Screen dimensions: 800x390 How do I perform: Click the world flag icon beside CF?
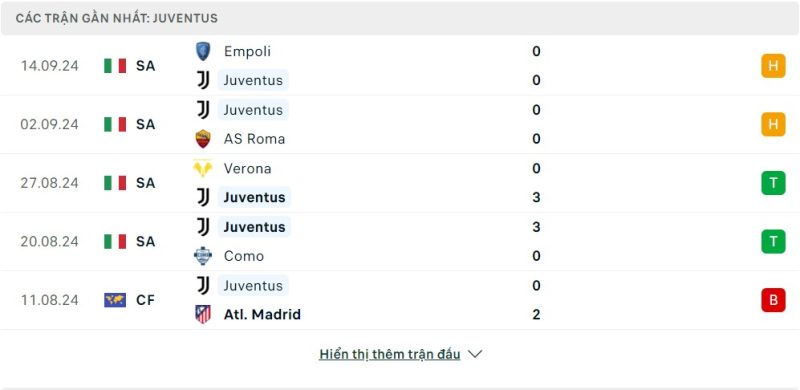[x=115, y=300]
